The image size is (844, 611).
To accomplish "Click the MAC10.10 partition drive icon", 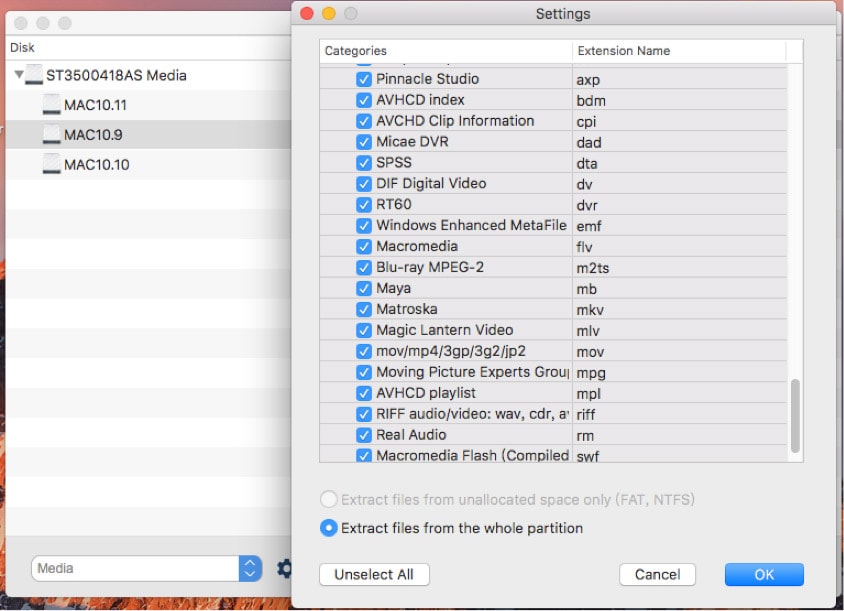I will (x=52, y=164).
